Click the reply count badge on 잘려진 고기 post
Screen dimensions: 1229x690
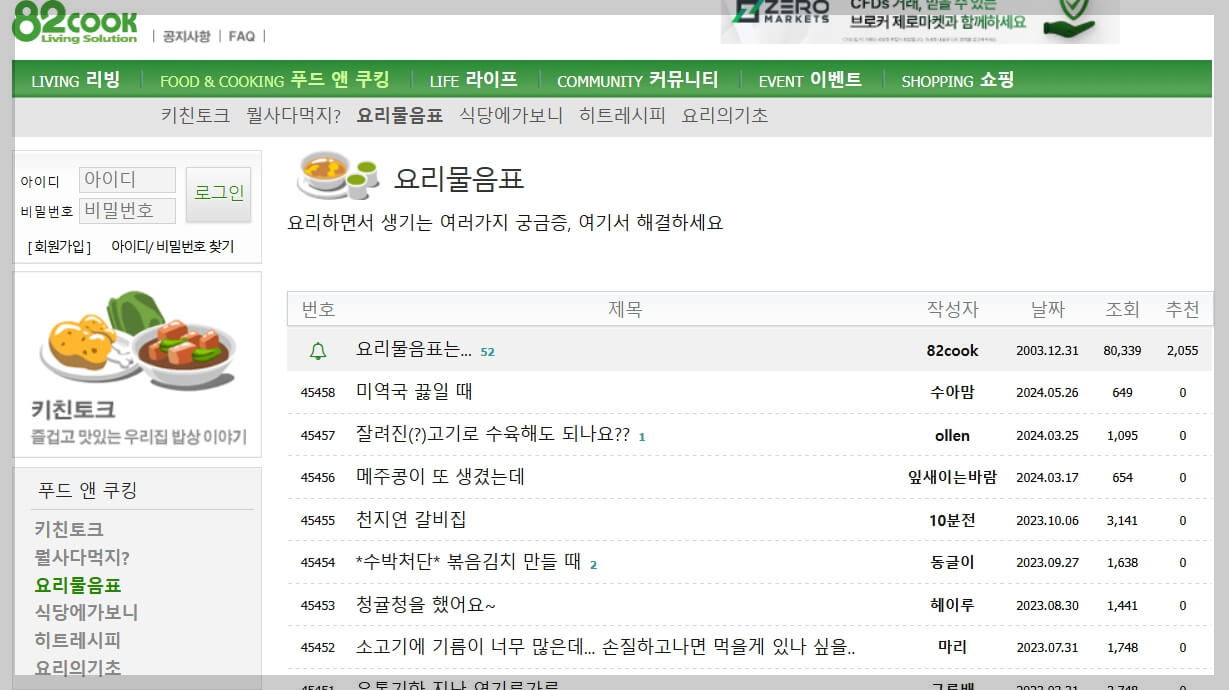pyautogui.click(x=641, y=437)
